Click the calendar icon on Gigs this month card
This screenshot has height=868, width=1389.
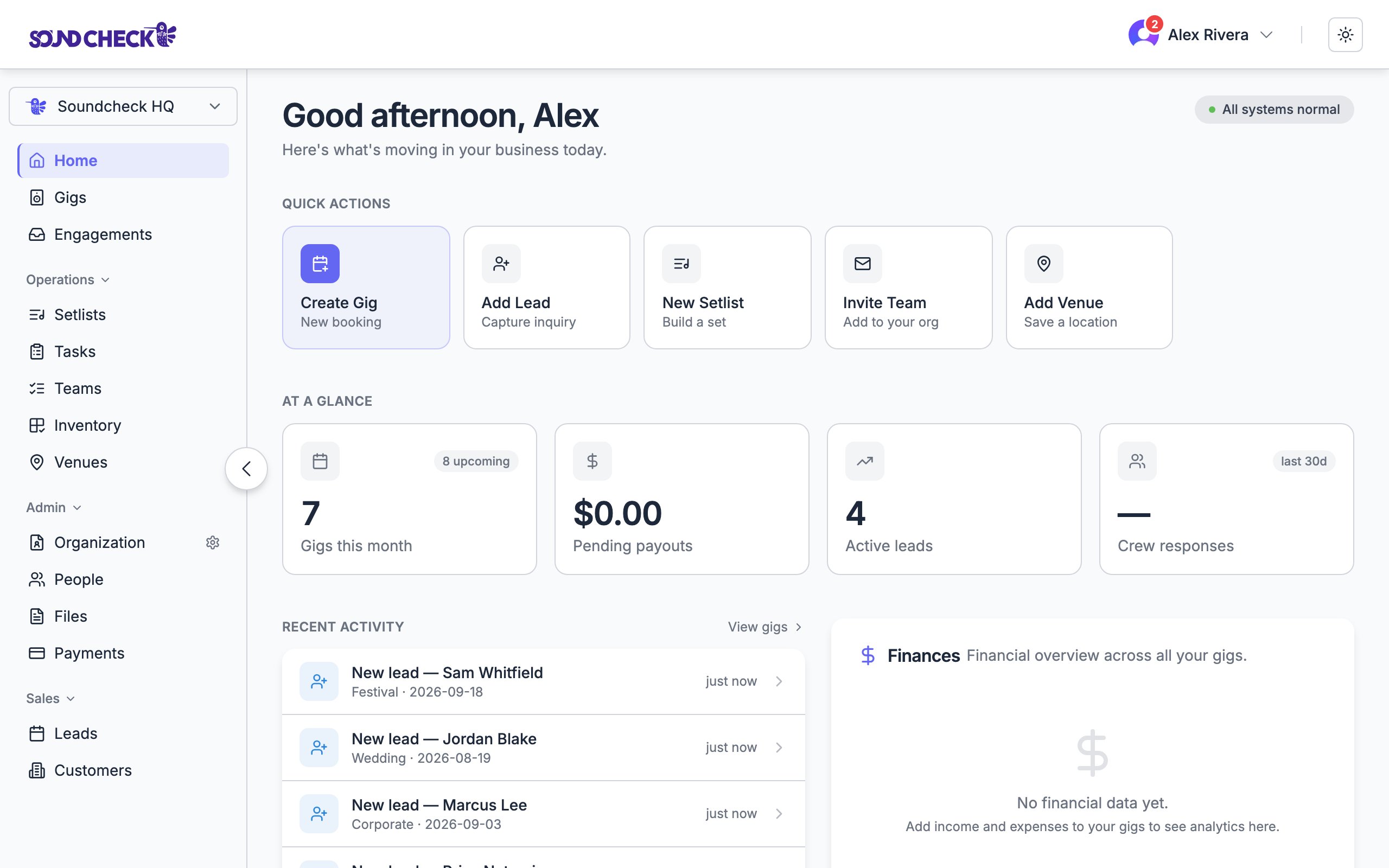[x=320, y=461]
